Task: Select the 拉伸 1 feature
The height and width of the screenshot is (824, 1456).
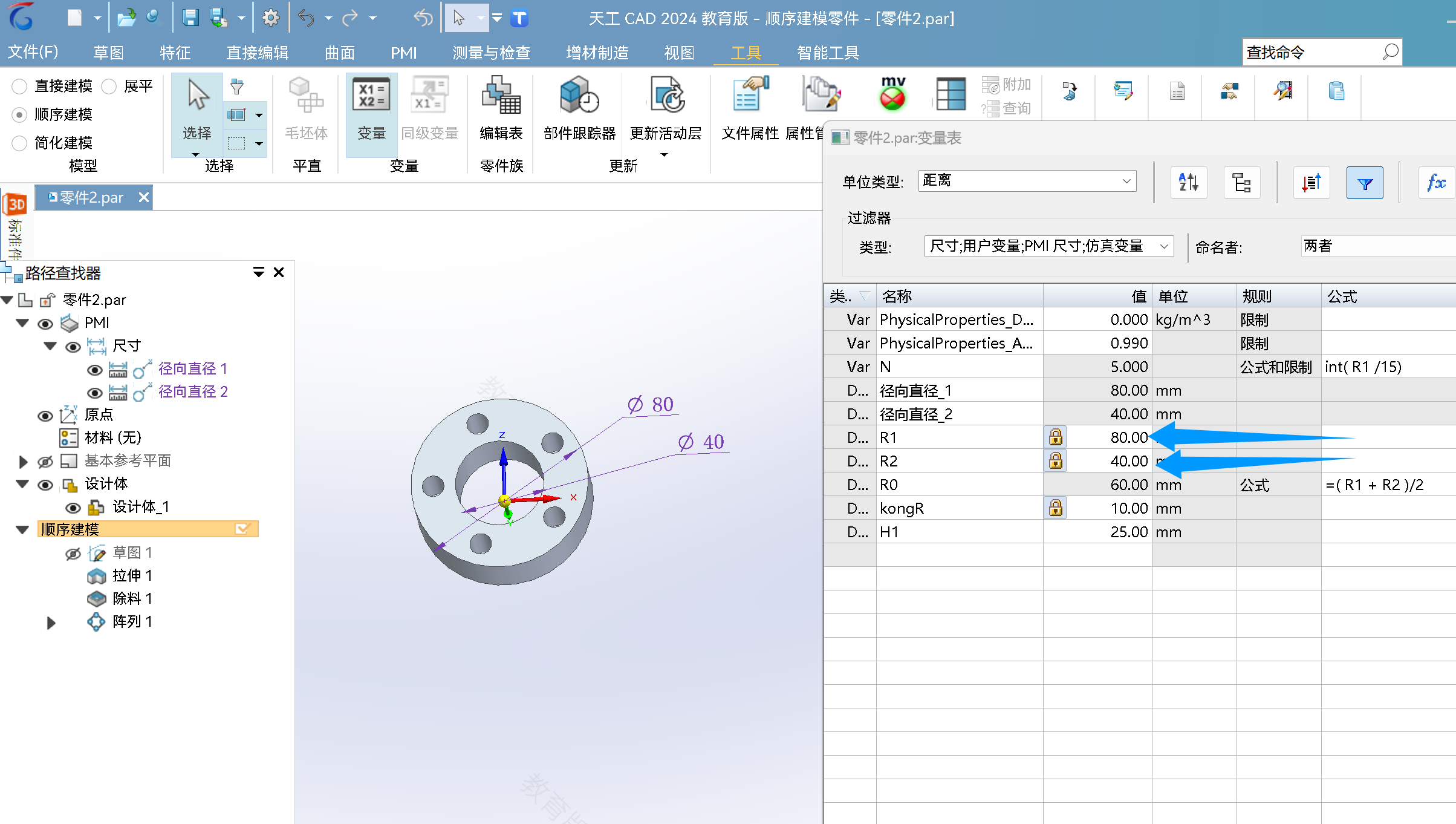Action: [x=132, y=575]
